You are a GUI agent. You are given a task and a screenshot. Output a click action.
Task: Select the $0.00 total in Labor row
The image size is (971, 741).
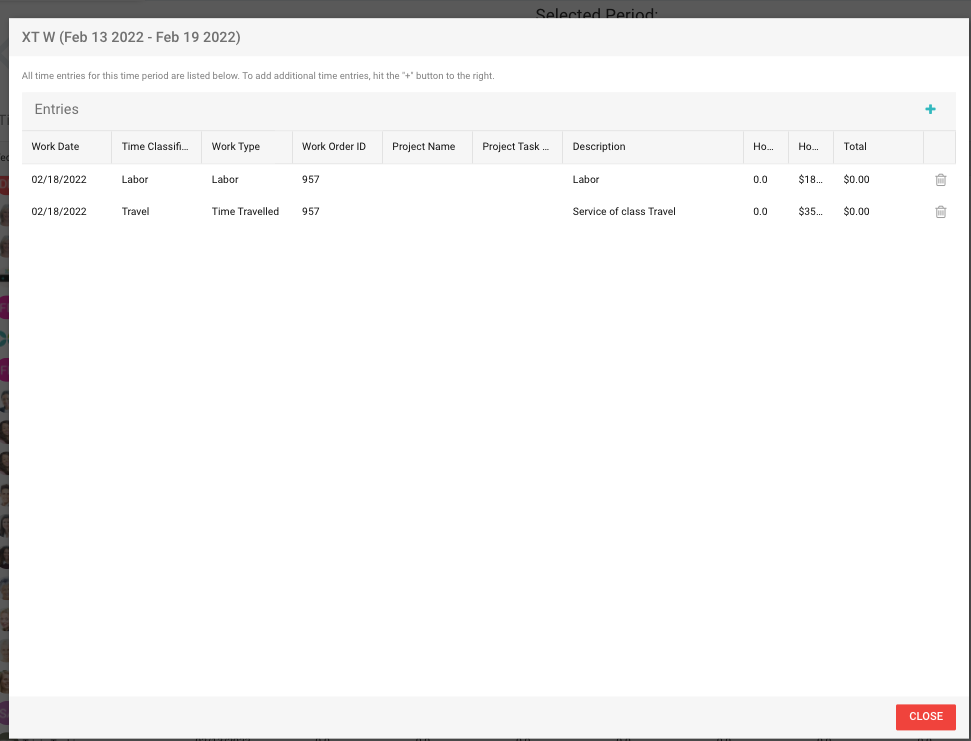(x=857, y=180)
